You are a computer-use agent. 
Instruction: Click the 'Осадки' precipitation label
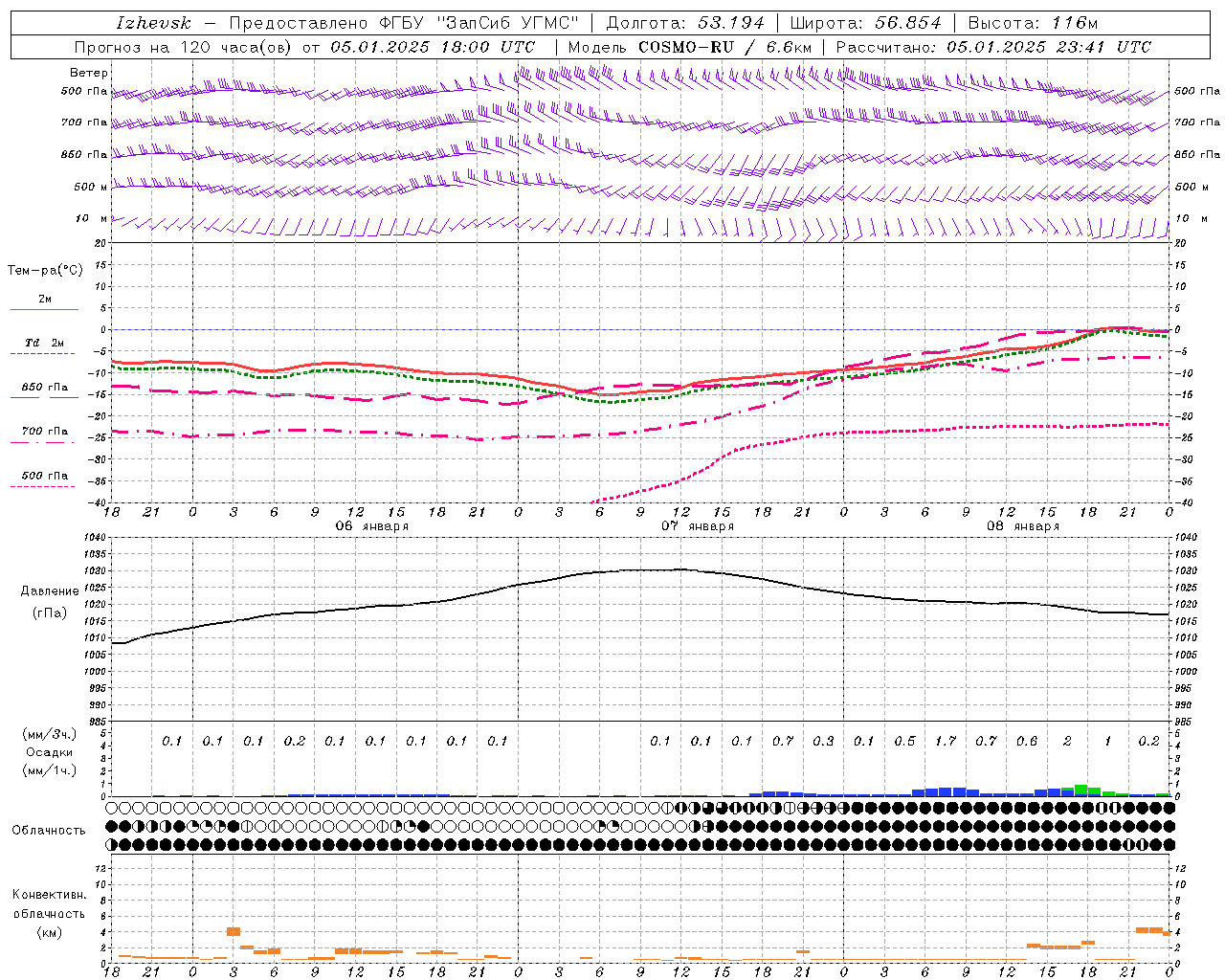(x=50, y=752)
